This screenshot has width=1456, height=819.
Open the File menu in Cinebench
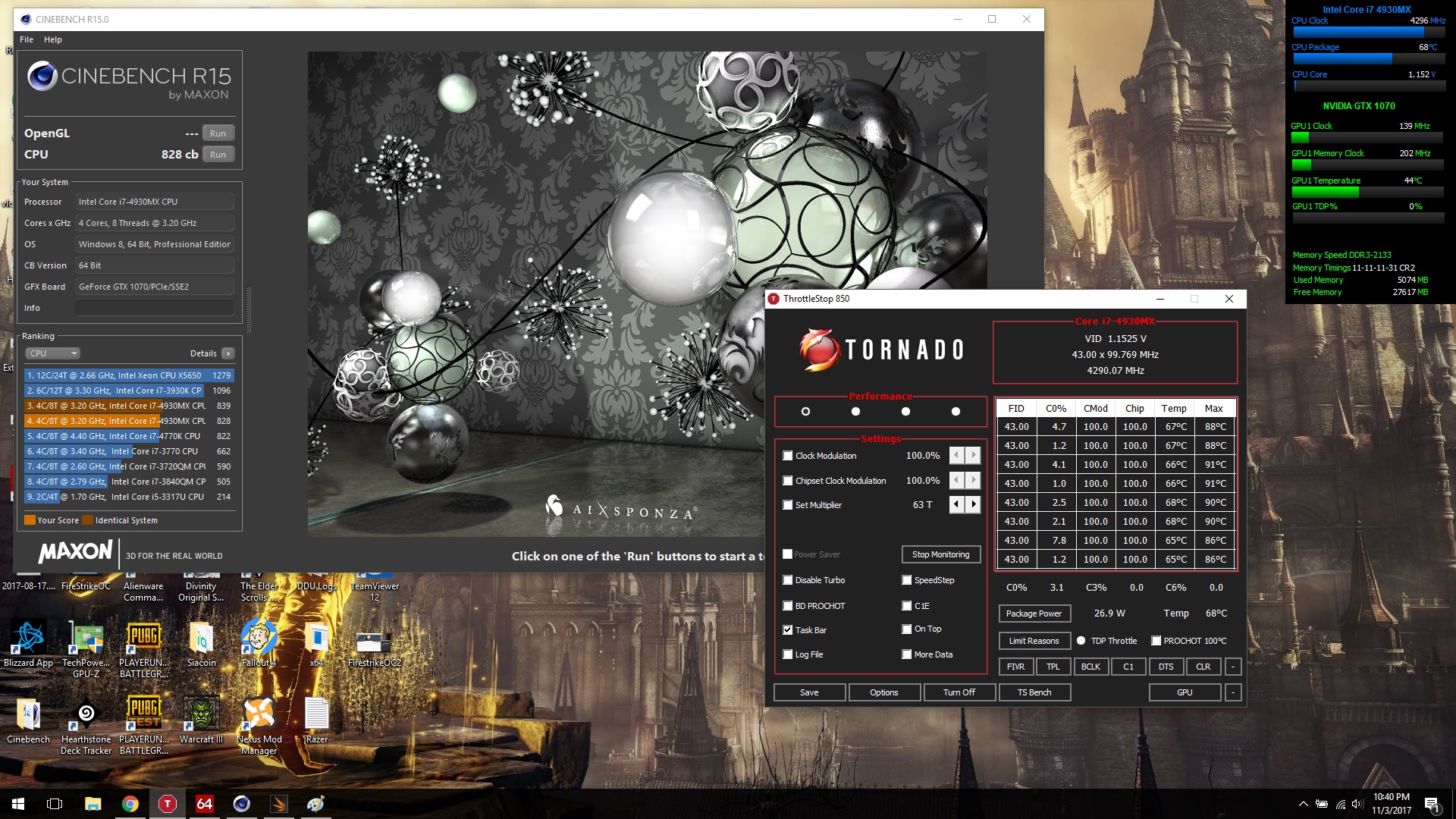(27, 39)
